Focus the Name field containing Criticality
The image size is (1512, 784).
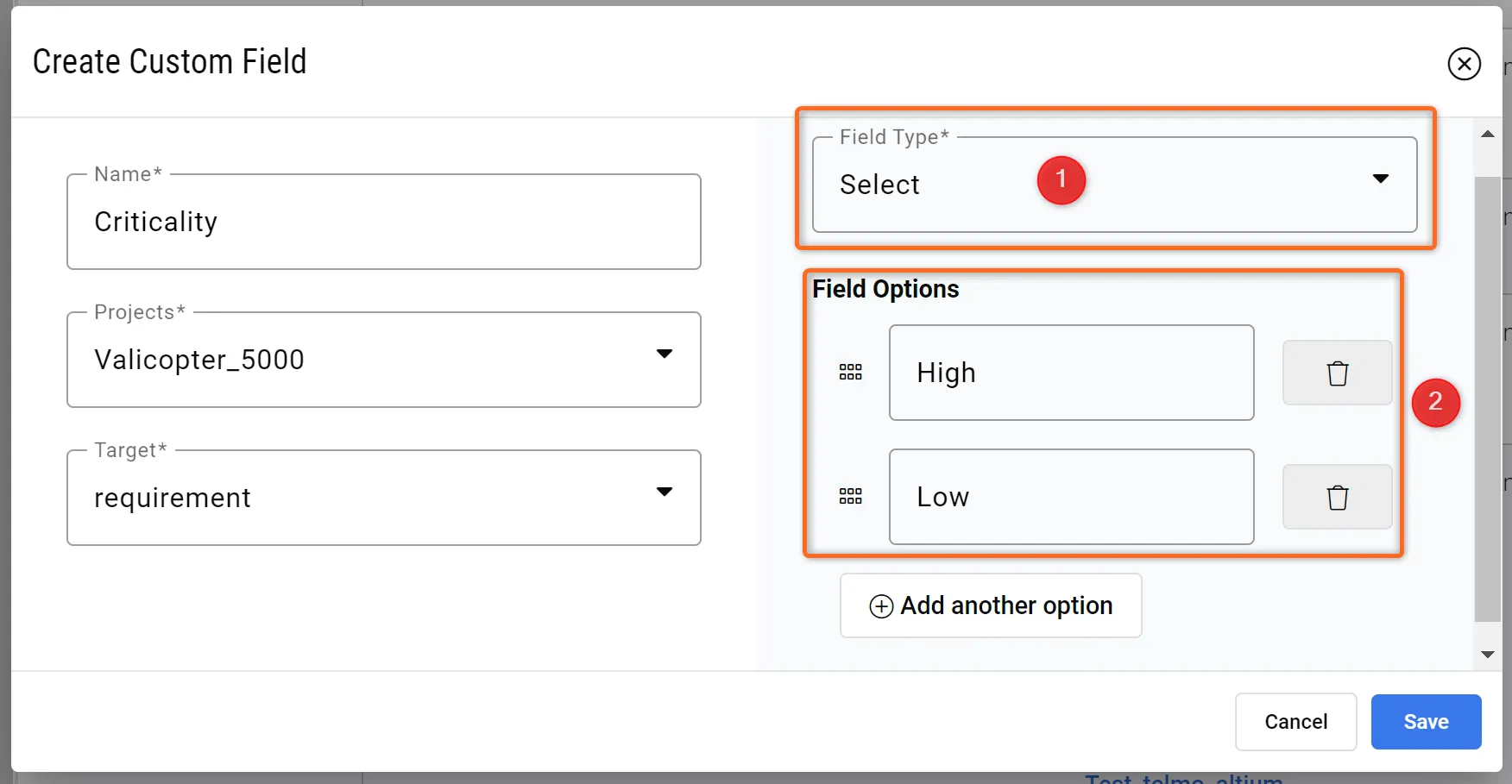[383, 223]
